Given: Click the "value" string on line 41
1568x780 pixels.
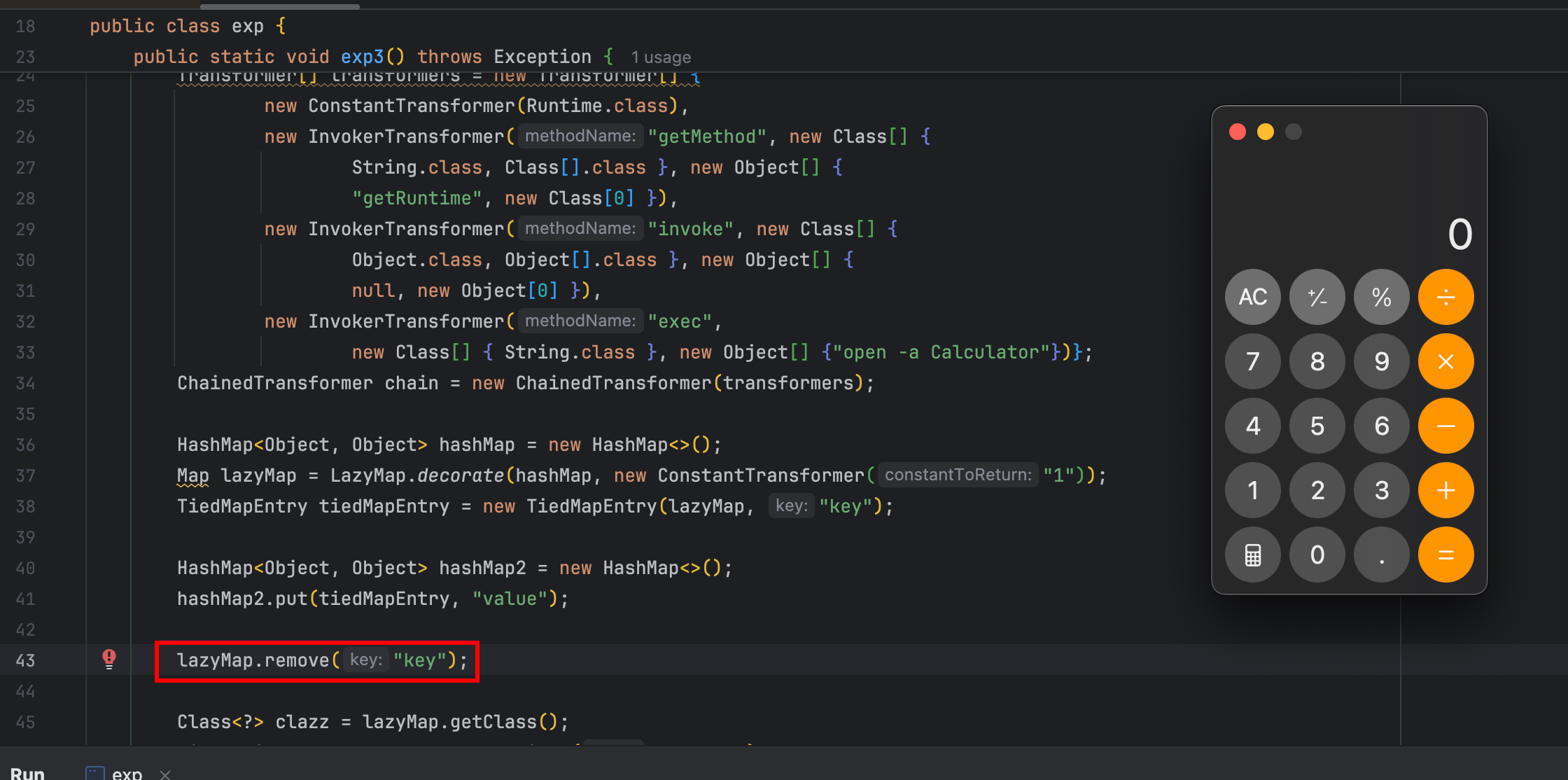Looking at the screenshot, I should click(510, 599).
